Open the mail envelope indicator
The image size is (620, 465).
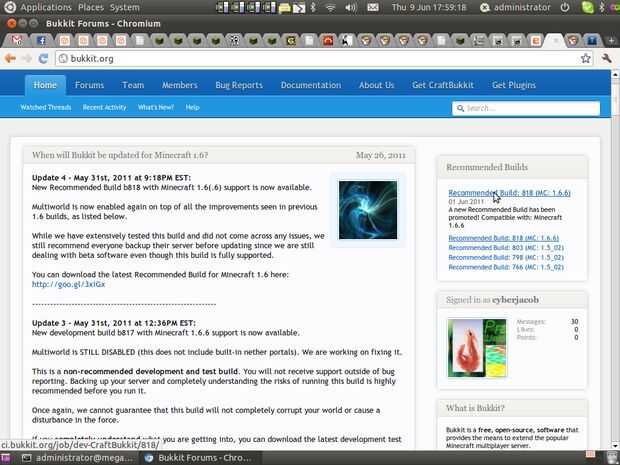pyautogui.click(x=373, y=7)
